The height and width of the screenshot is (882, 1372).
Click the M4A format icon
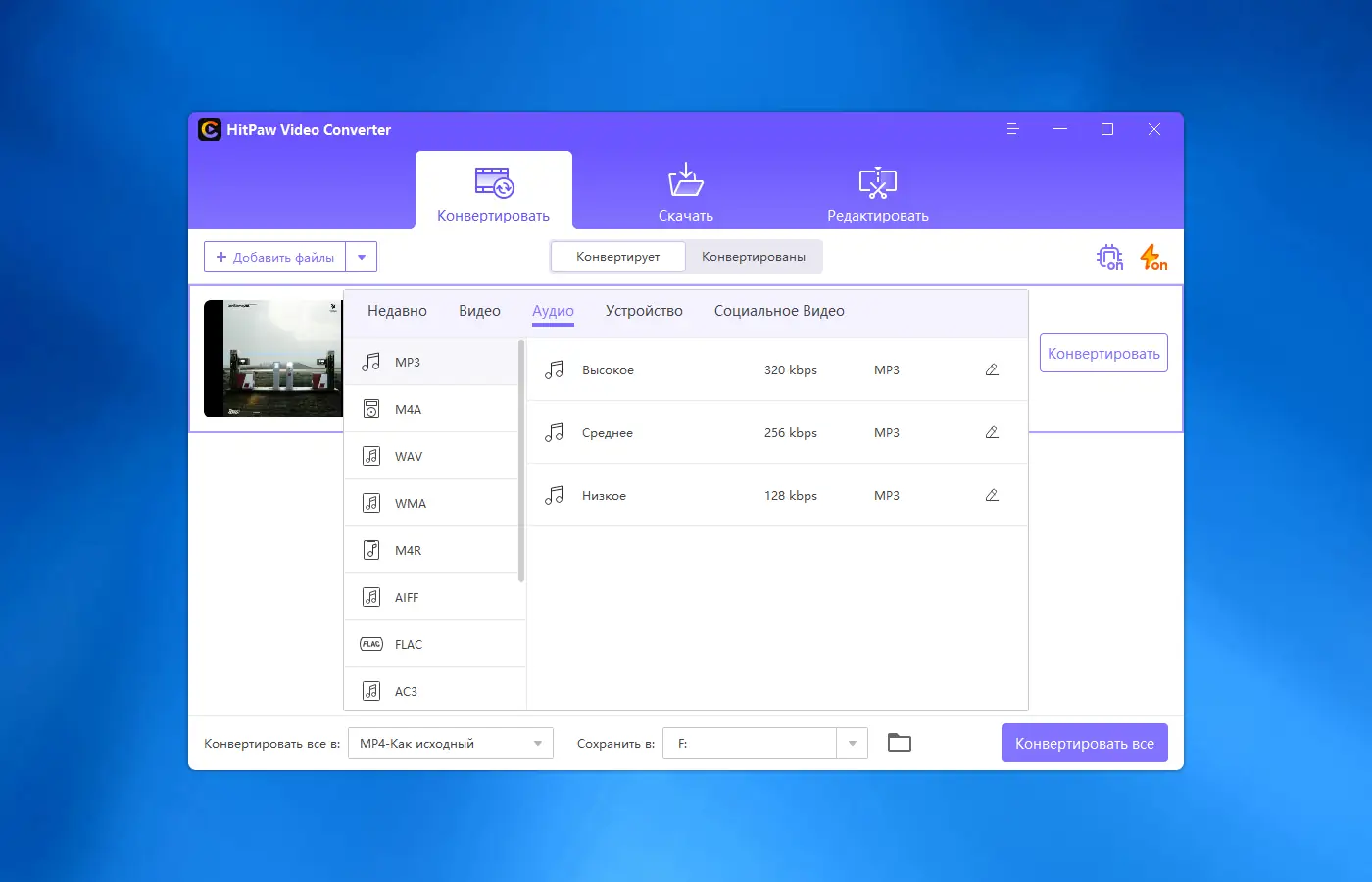click(x=371, y=409)
